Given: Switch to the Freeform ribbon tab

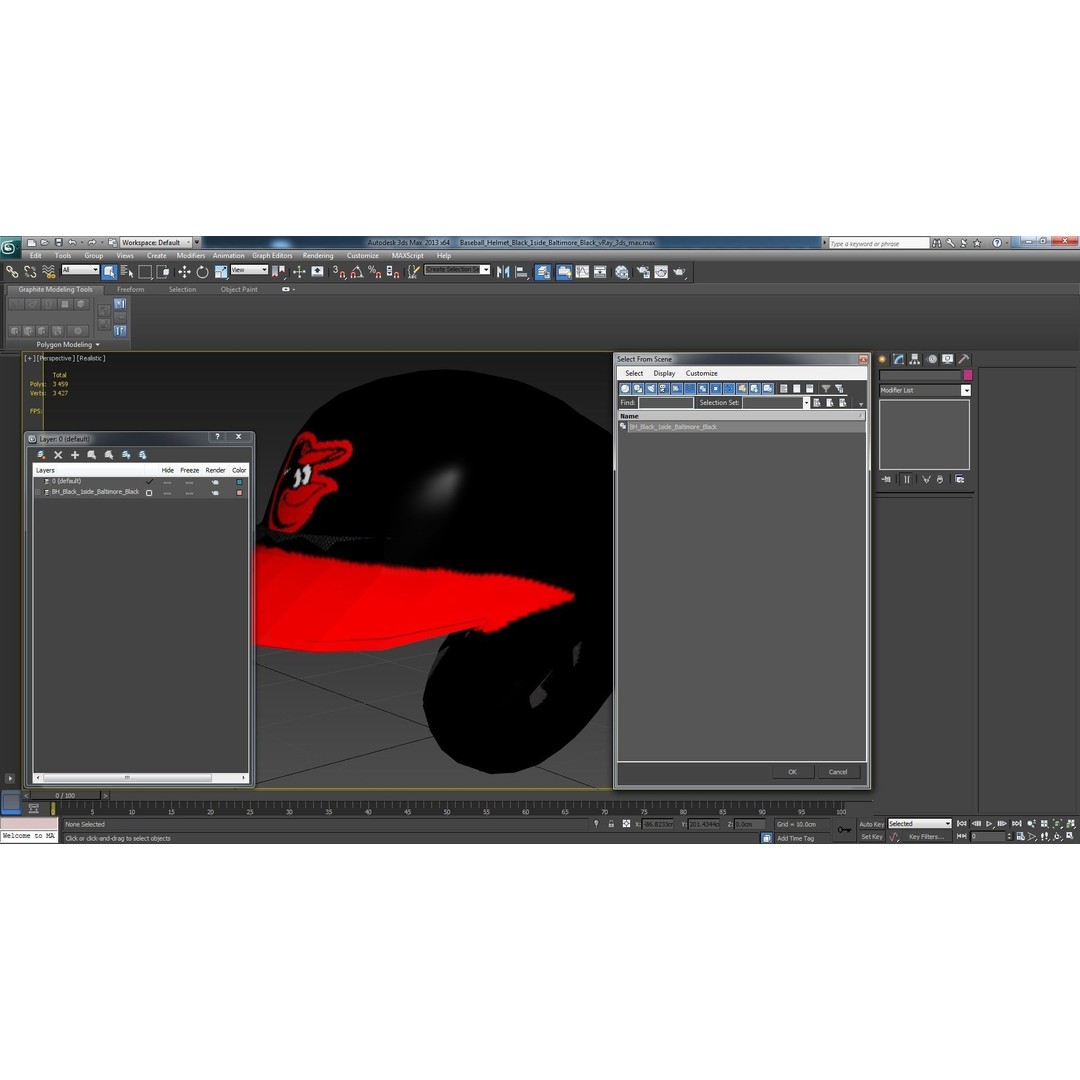Looking at the screenshot, I should (x=131, y=290).
